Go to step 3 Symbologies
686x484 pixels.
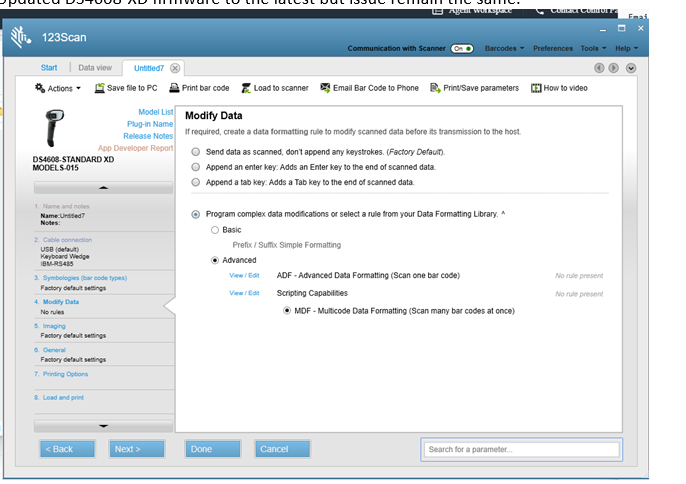(84, 278)
